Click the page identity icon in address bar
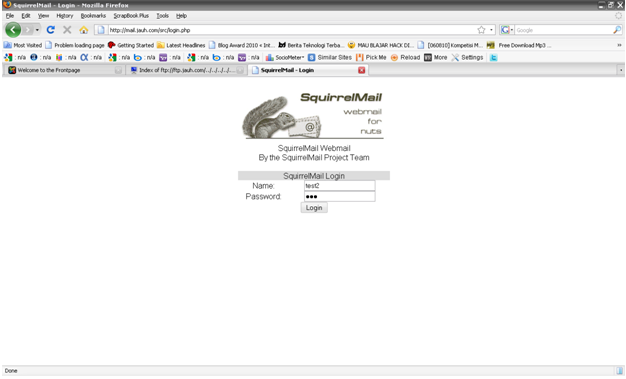 [101, 30]
